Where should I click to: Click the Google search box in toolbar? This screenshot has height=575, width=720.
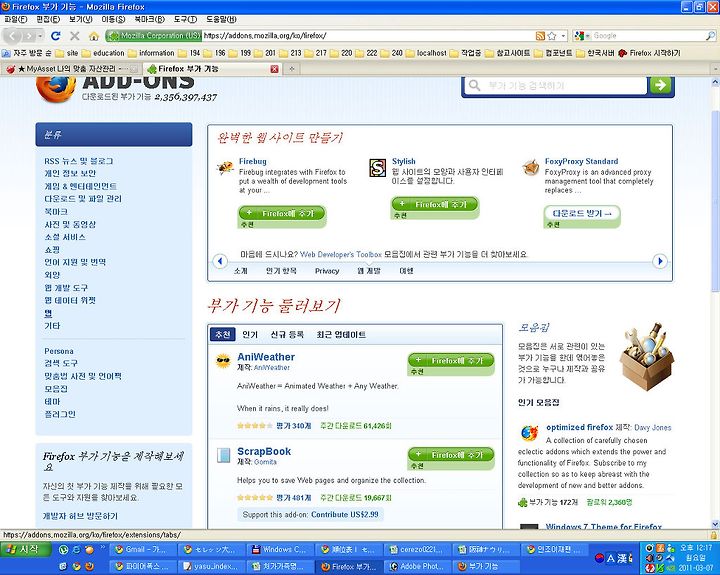pyautogui.click(x=648, y=36)
